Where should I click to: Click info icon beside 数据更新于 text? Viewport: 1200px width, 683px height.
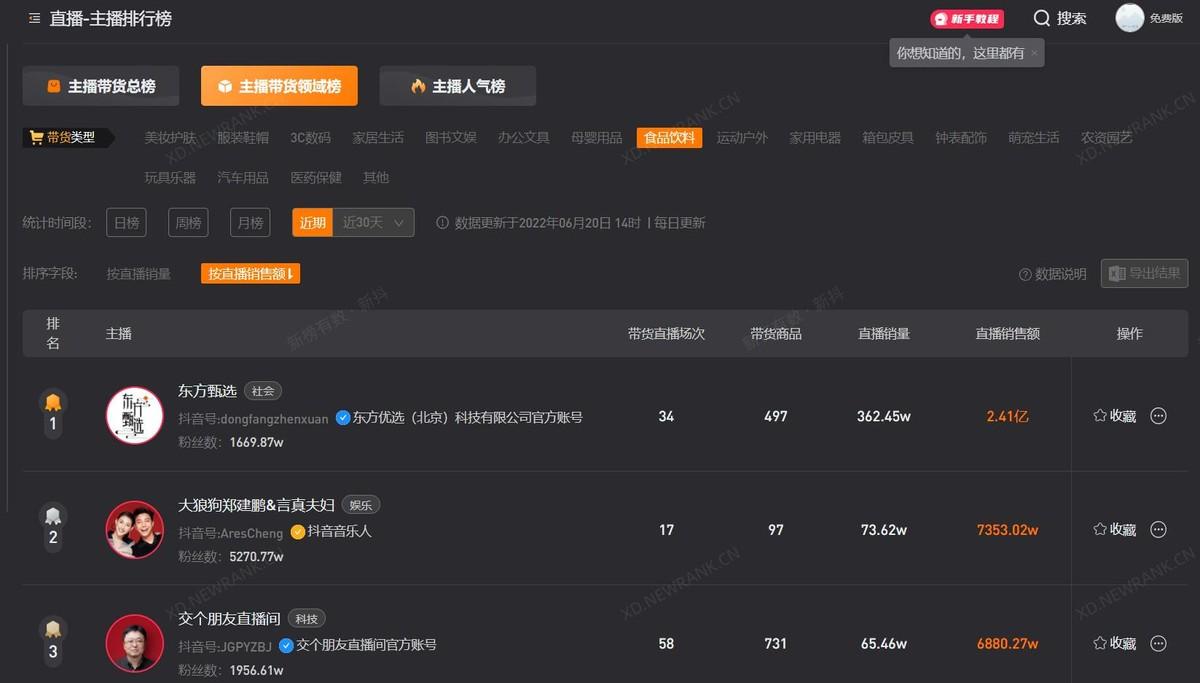coord(442,223)
